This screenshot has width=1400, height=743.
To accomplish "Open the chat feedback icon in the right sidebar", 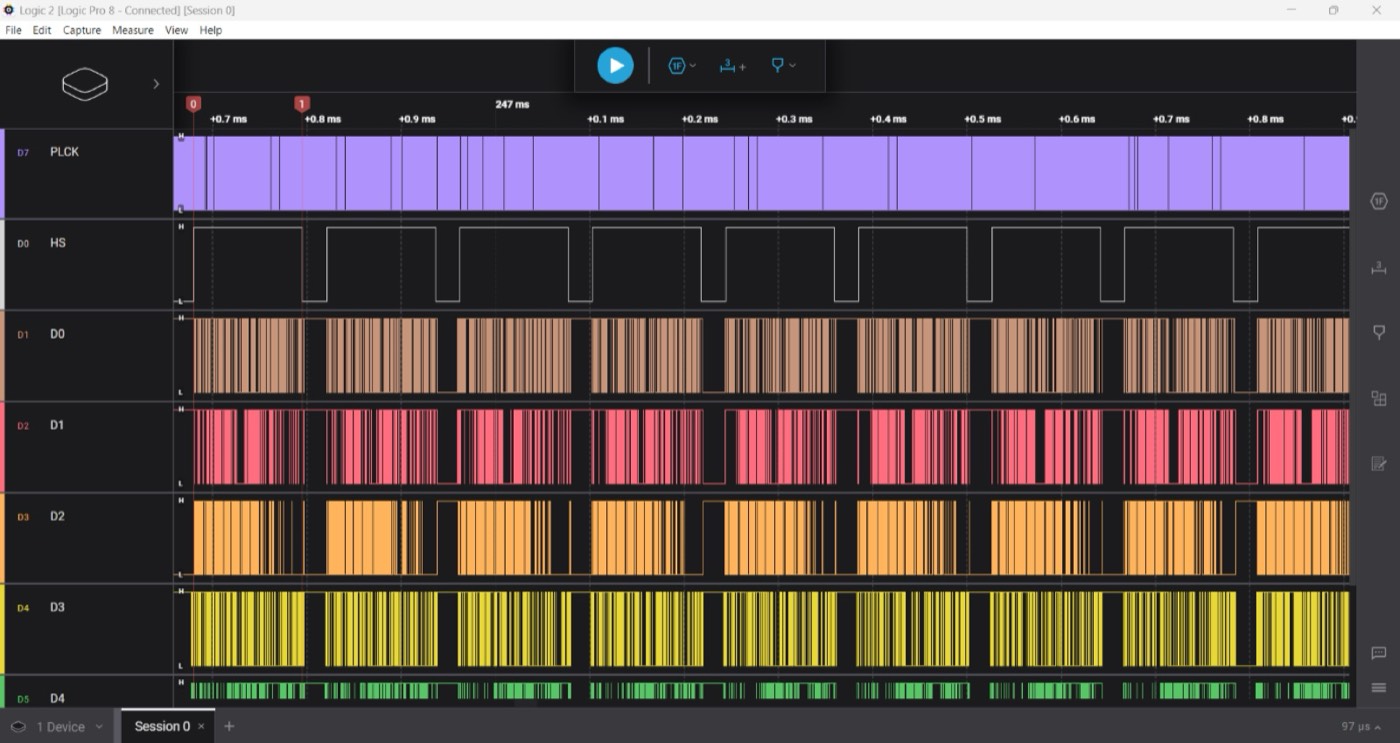I will [1378, 654].
